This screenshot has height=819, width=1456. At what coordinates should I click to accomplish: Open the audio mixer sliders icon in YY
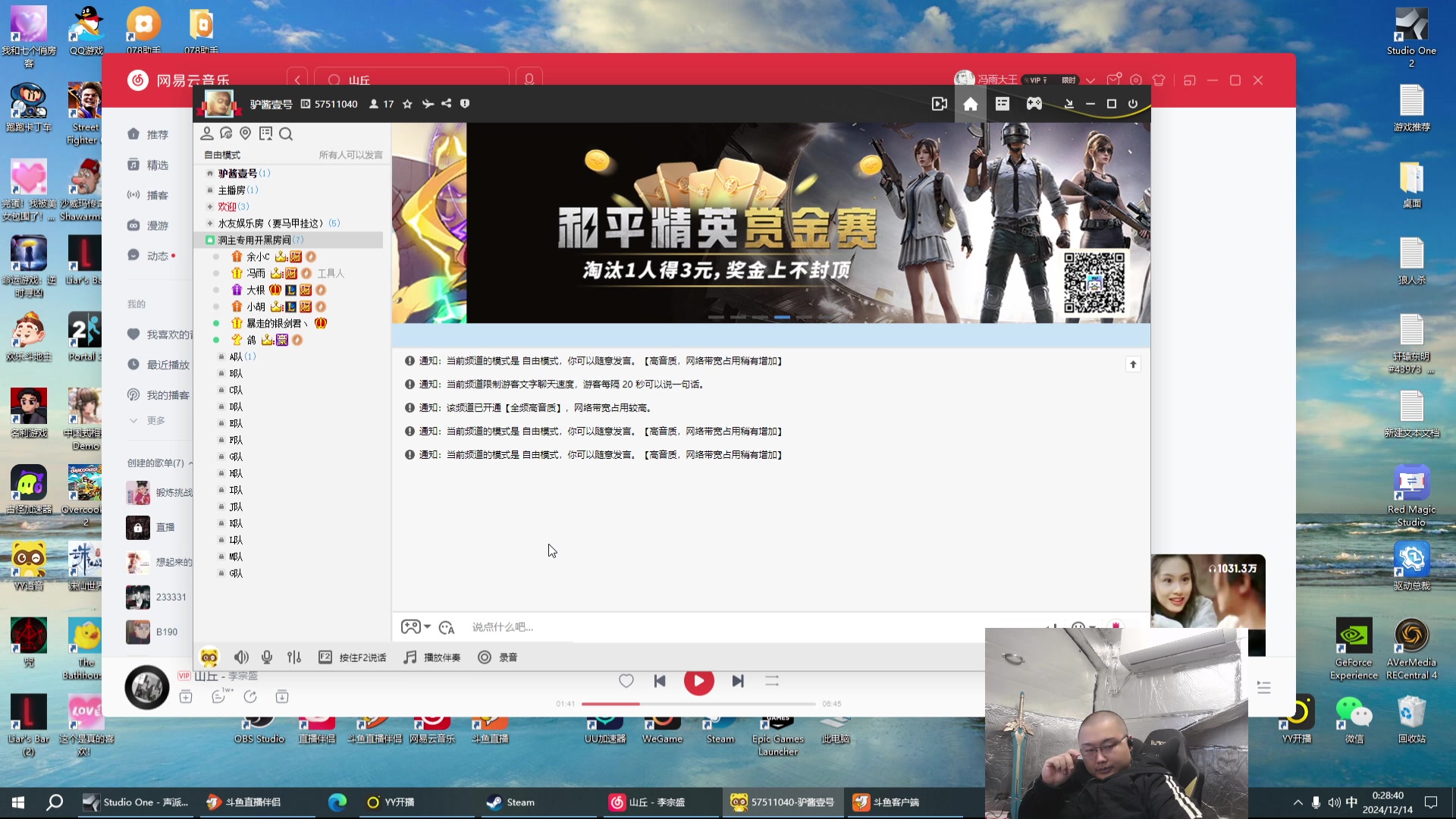[x=294, y=657]
